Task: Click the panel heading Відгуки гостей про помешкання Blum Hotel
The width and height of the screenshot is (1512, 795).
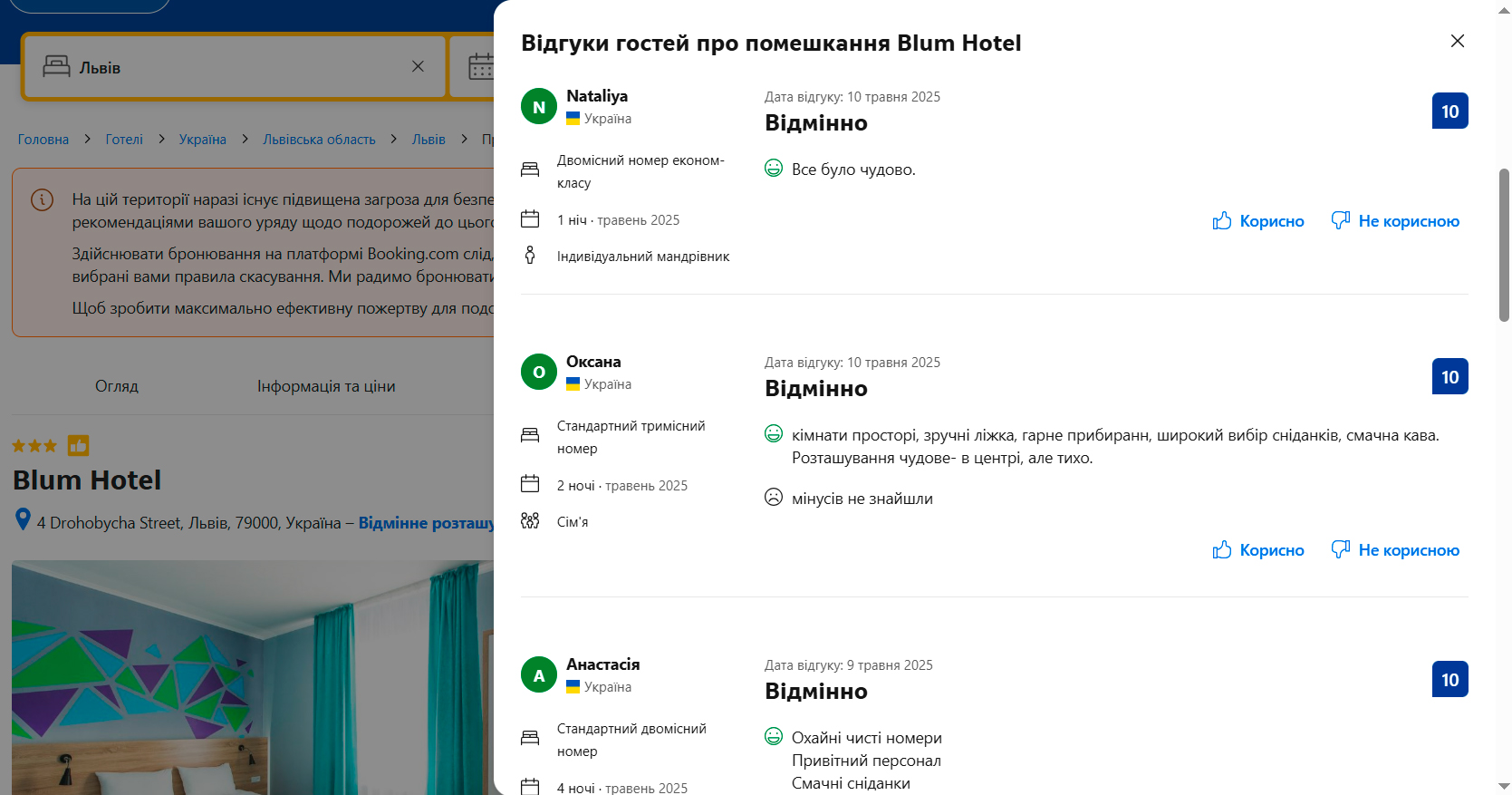Action: click(x=771, y=43)
